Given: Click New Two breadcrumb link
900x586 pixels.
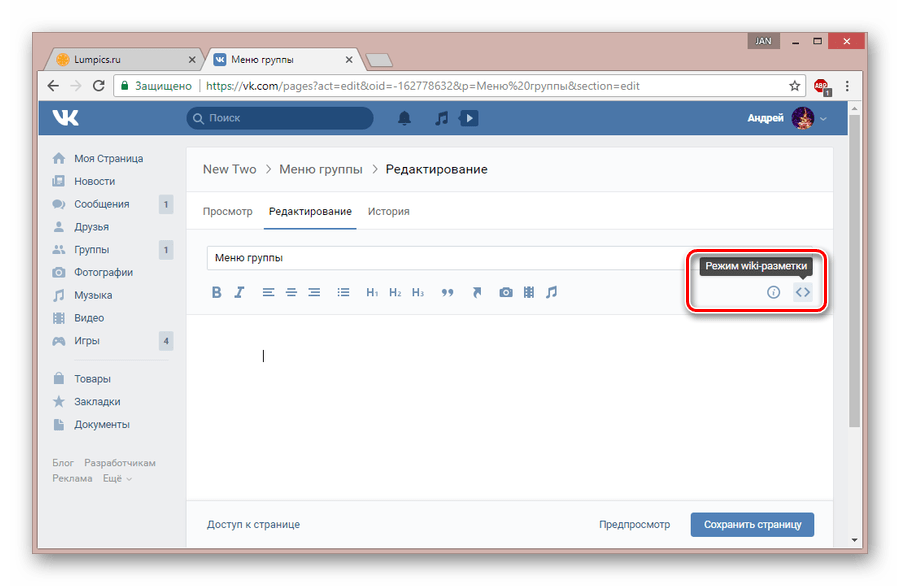Looking at the screenshot, I should [x=230, y=169].
